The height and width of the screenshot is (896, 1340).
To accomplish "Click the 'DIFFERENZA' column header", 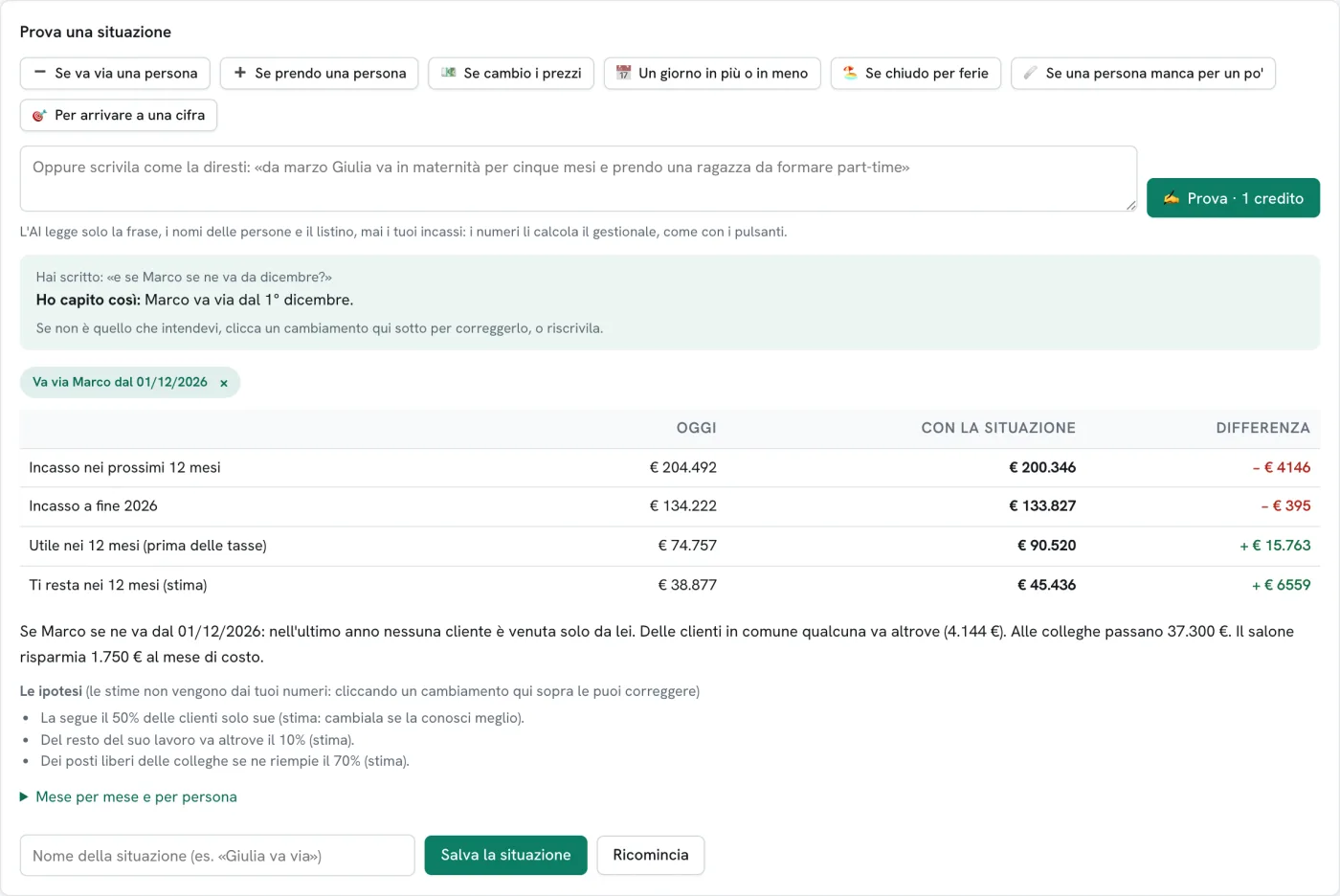I will pyautogui.click(x=1262, y=428).
